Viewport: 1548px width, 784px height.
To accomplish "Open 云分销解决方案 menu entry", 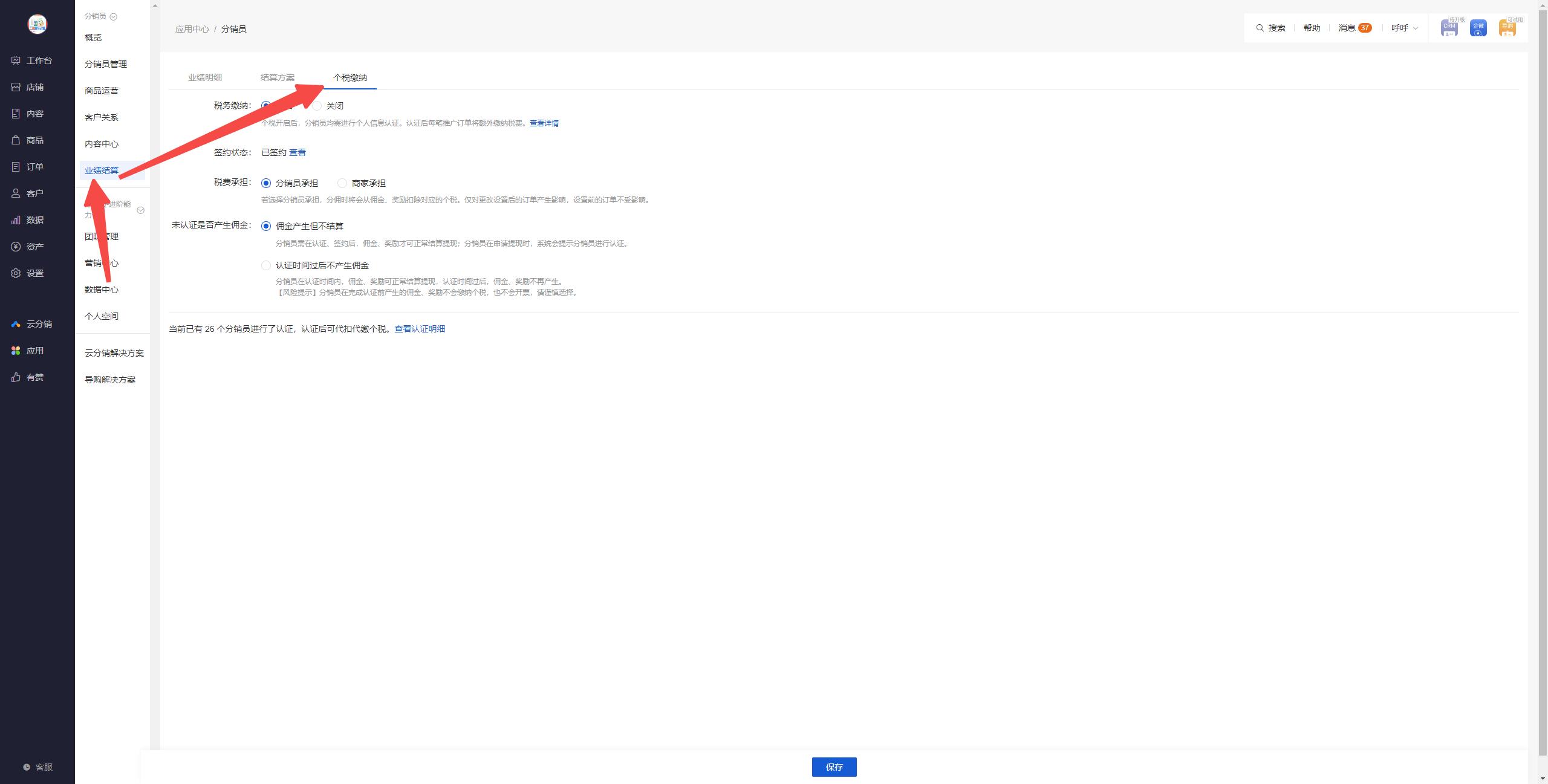I will point(114,353).
